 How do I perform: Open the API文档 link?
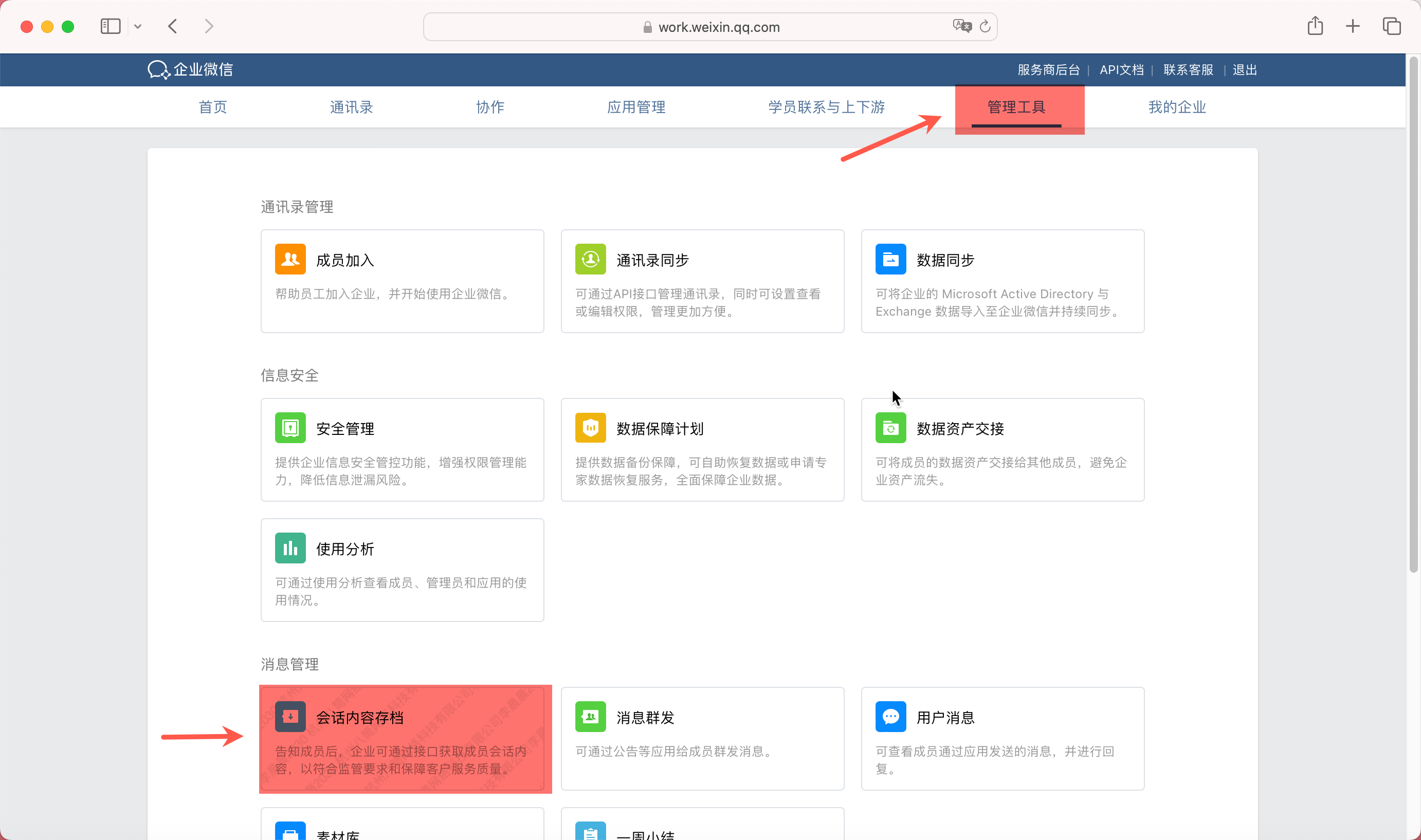point(1122,69)
